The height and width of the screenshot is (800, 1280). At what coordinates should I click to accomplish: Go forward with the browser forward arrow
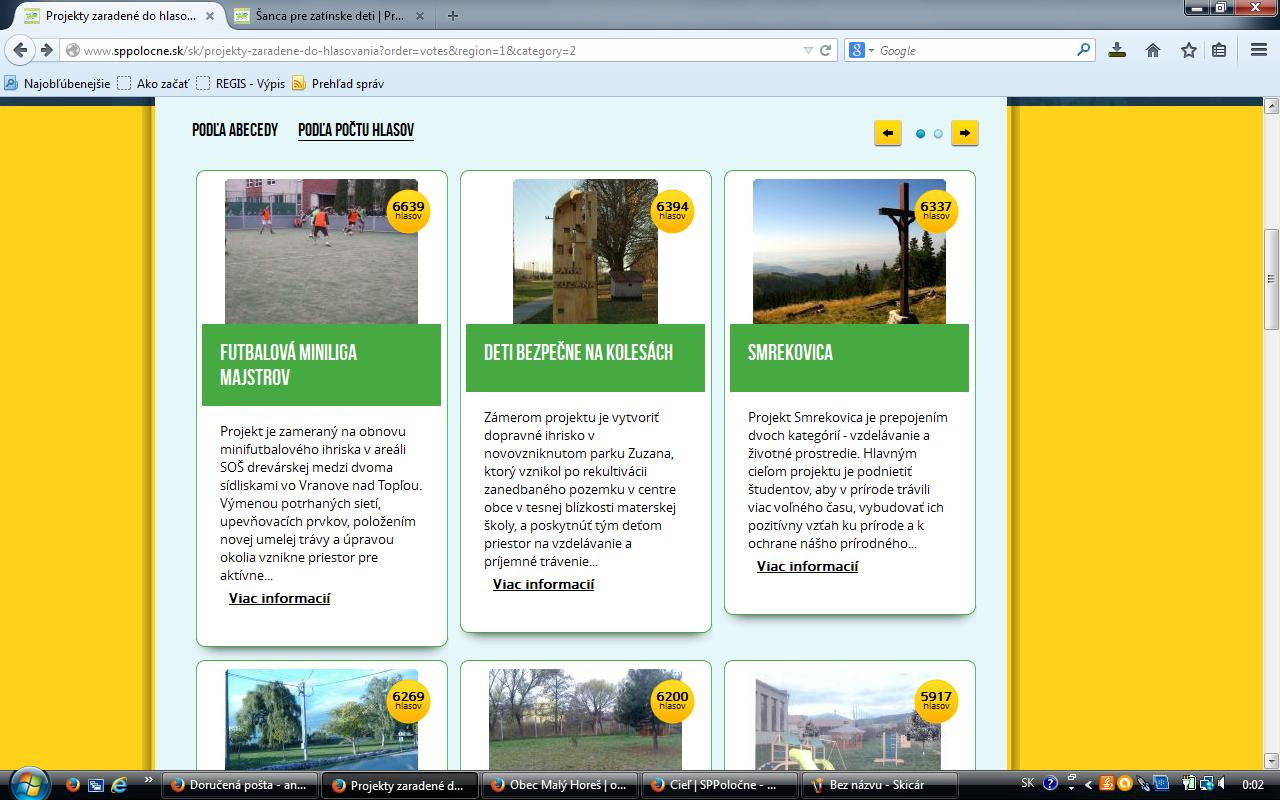coord(46,50)
